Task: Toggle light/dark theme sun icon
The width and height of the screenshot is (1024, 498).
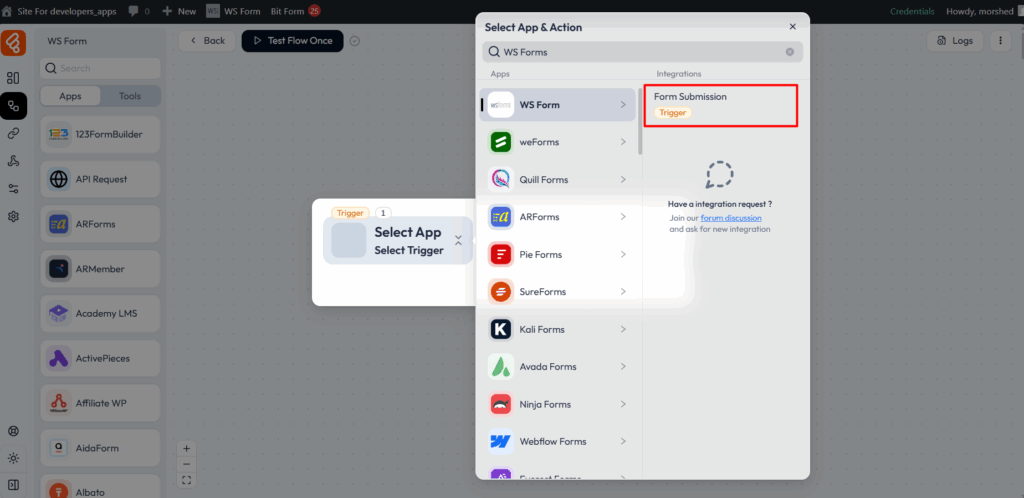Action: click(x=13, y=458)
